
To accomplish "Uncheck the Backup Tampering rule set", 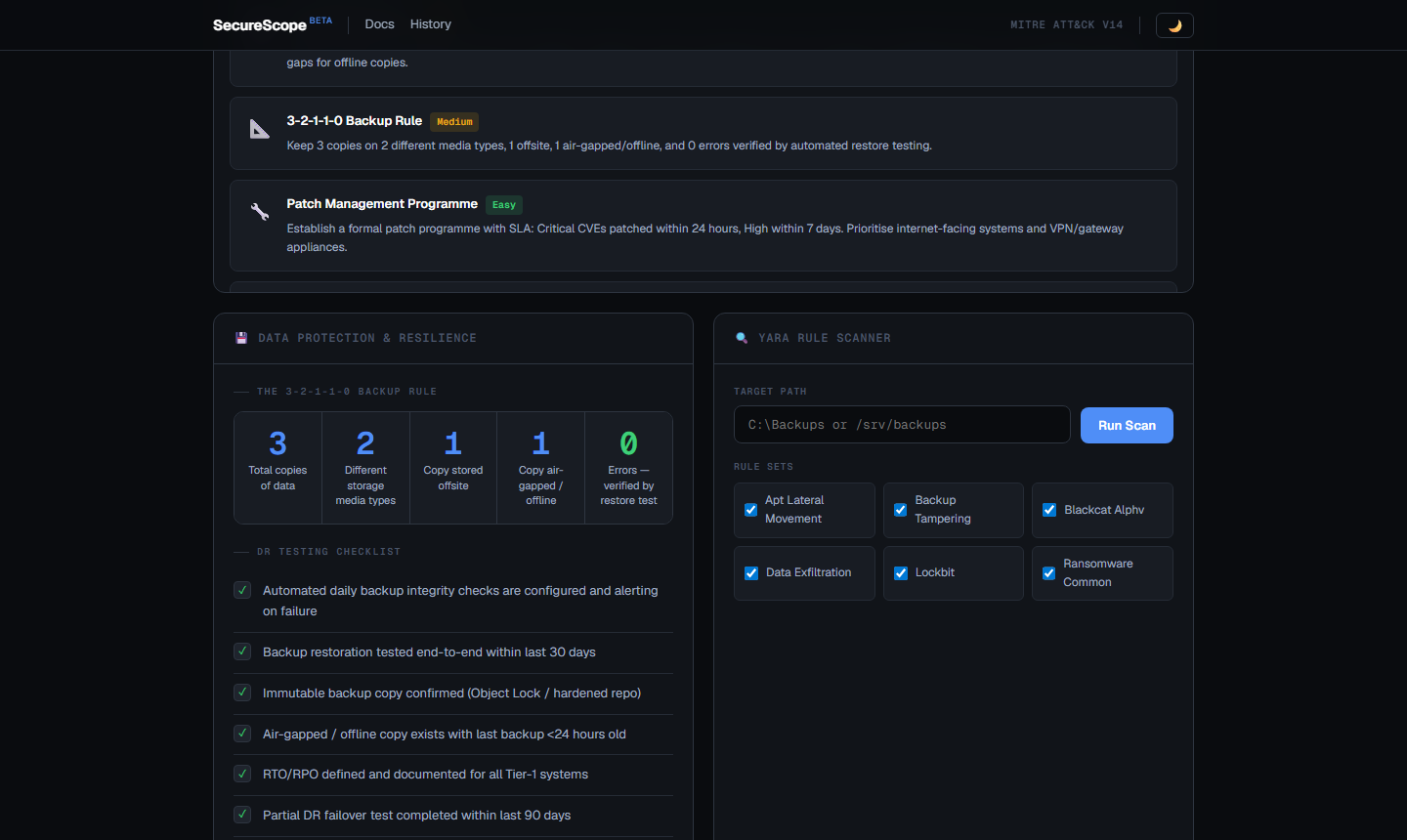I will [901, 510].
